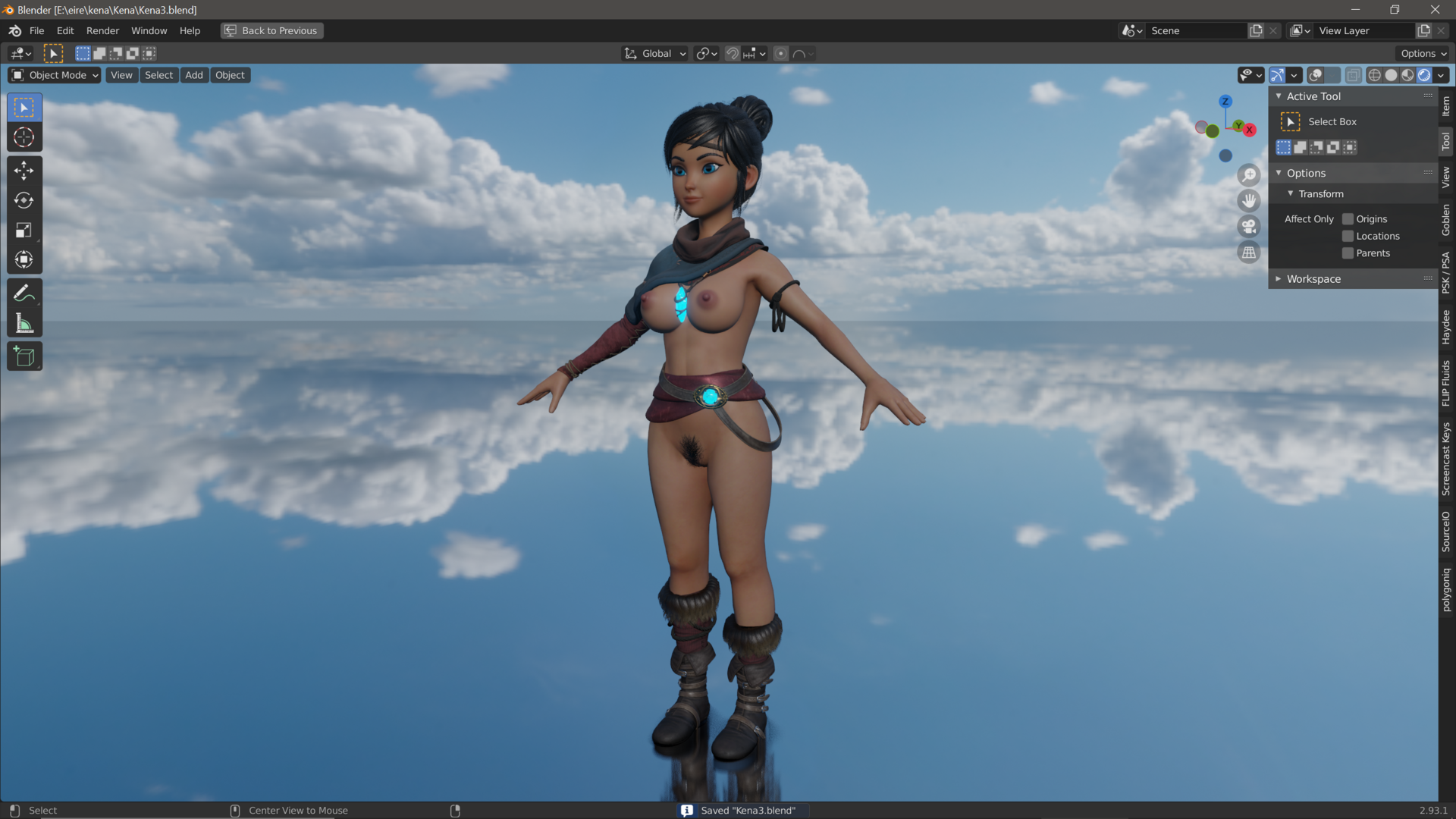Open the Add menu in viewport header

click(194, 75)
